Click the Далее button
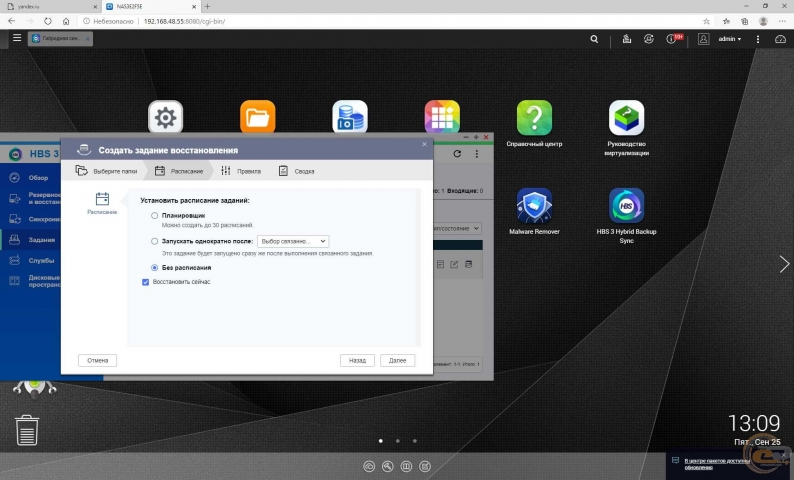Viewport: 794px width, 480px height. [x=398, y=361]
